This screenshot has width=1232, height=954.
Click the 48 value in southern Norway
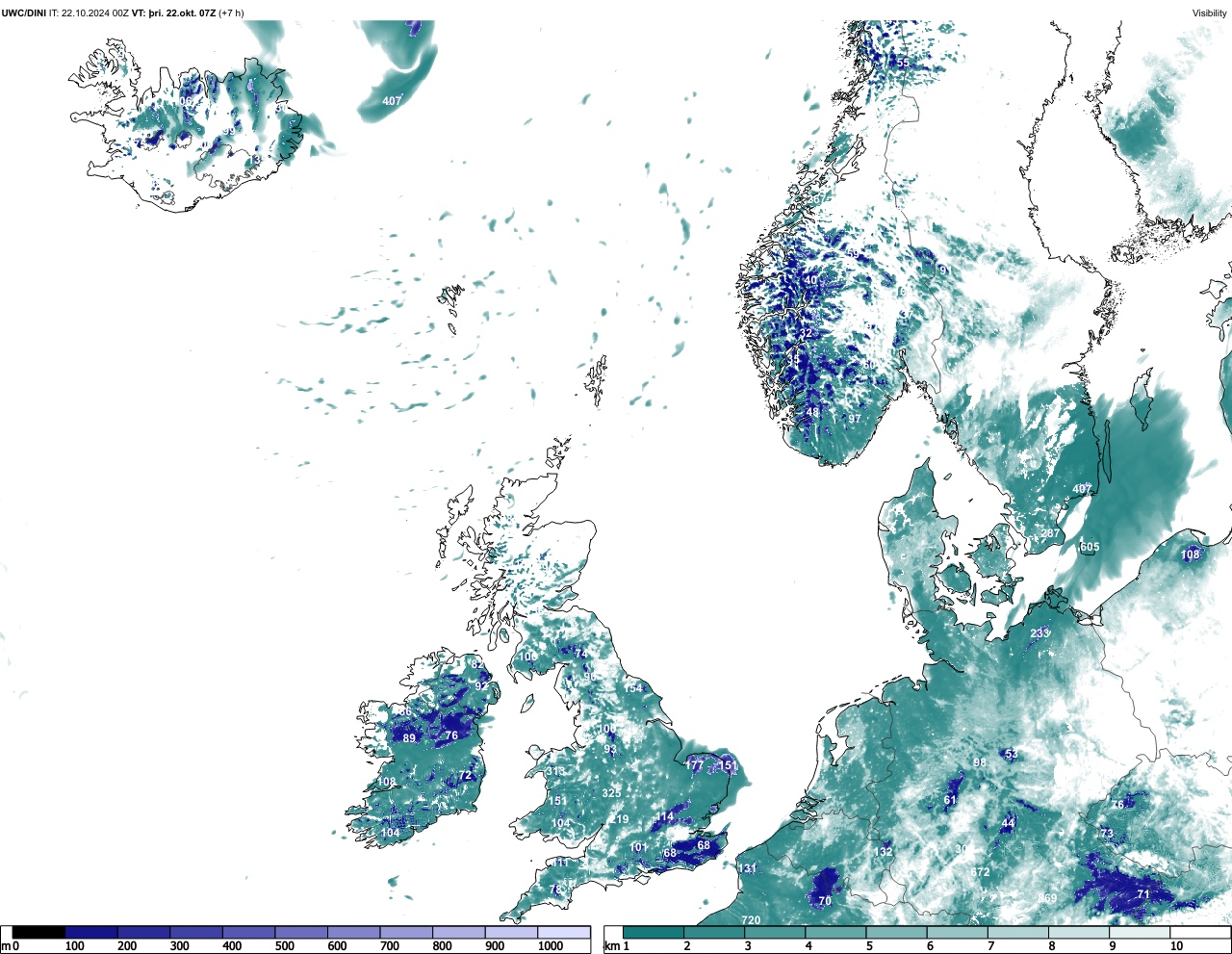click(812, 412)
